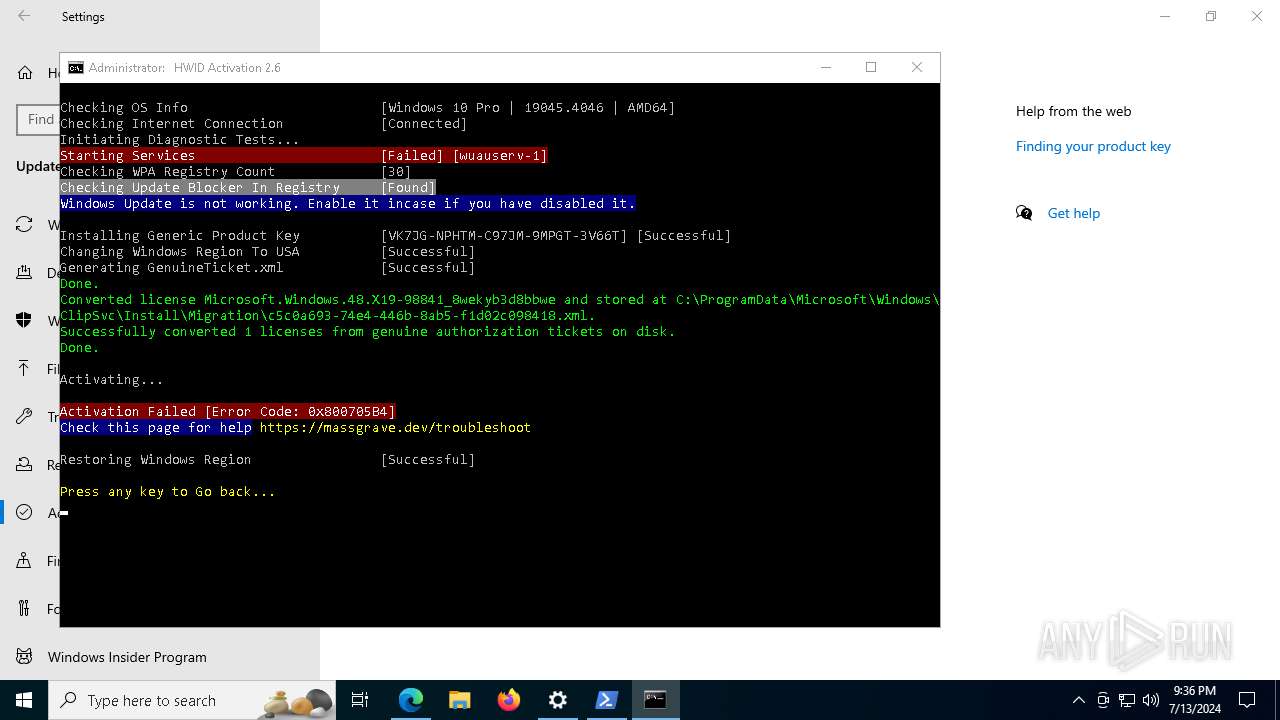Switch to PowerShell in taskbar

coord(606,700)
